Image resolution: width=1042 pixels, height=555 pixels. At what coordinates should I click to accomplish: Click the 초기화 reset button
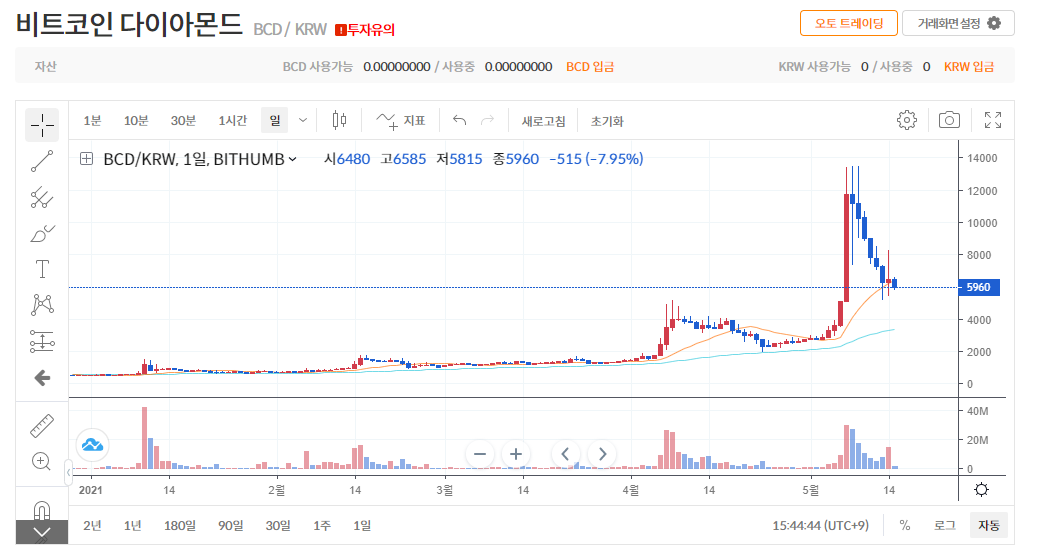pos(607,121)
